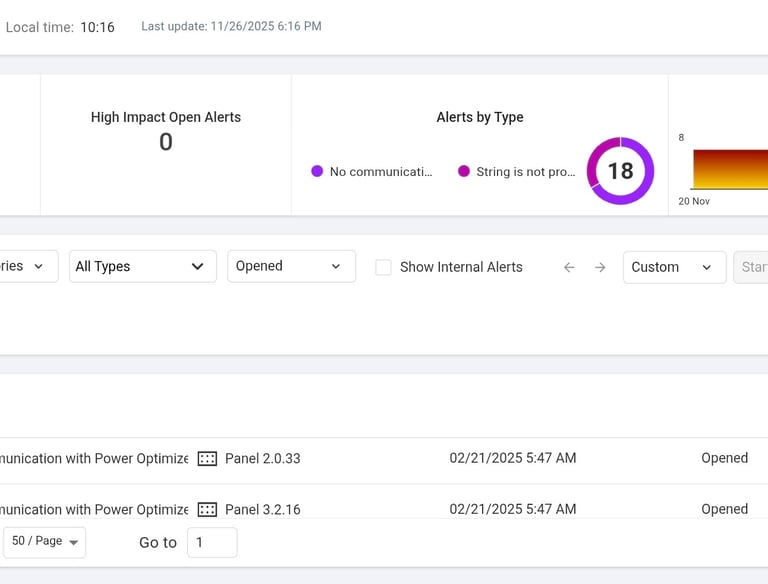Go to next date range arrow
The image size is (768, 584).
coord(600,267)
